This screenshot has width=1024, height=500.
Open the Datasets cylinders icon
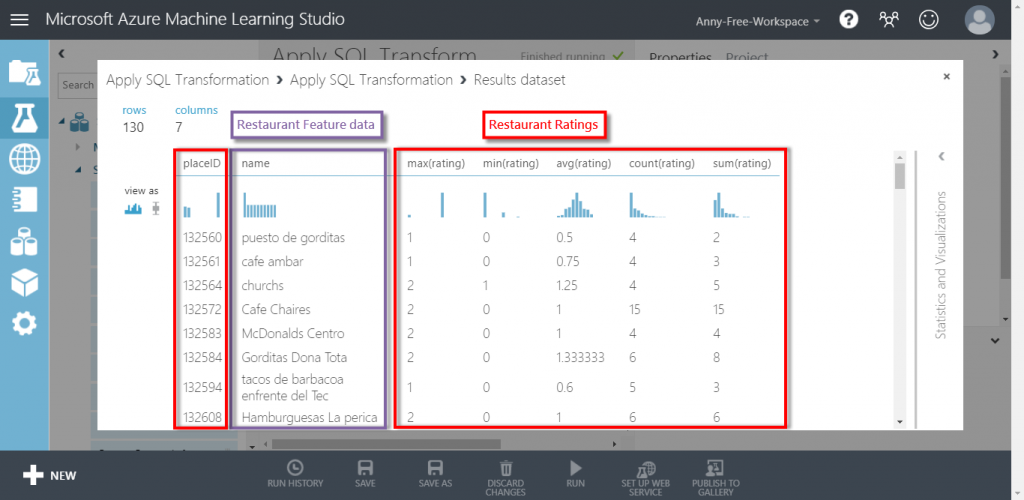tap(25, 242)
